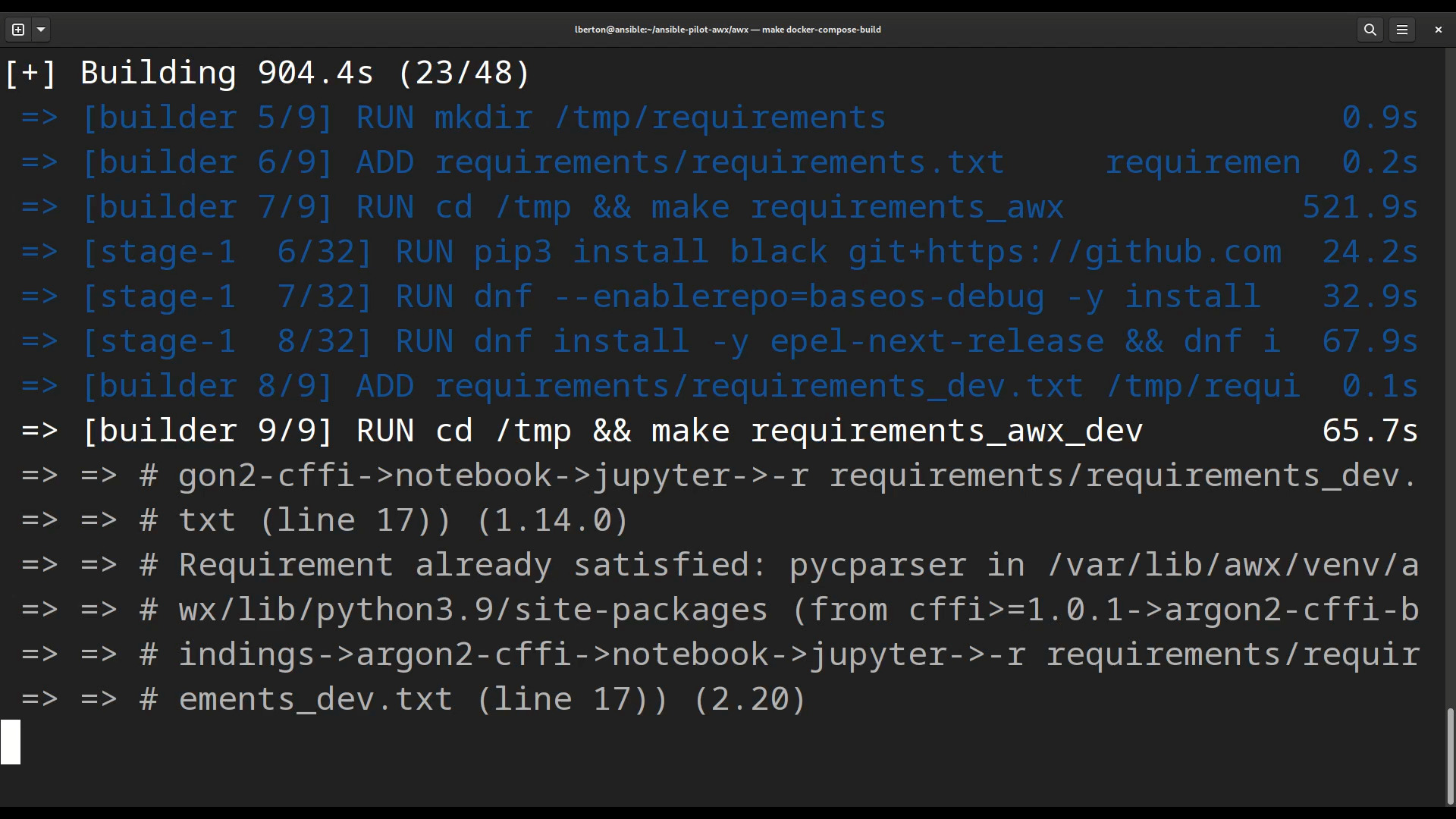
Task: Click 'ADD requirements/requirements_dev.txt' line
Action: click(719, 386)
